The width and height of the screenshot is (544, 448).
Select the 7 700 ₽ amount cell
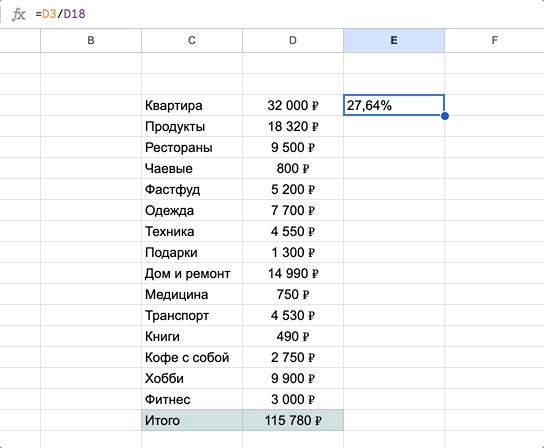[293, 210]
